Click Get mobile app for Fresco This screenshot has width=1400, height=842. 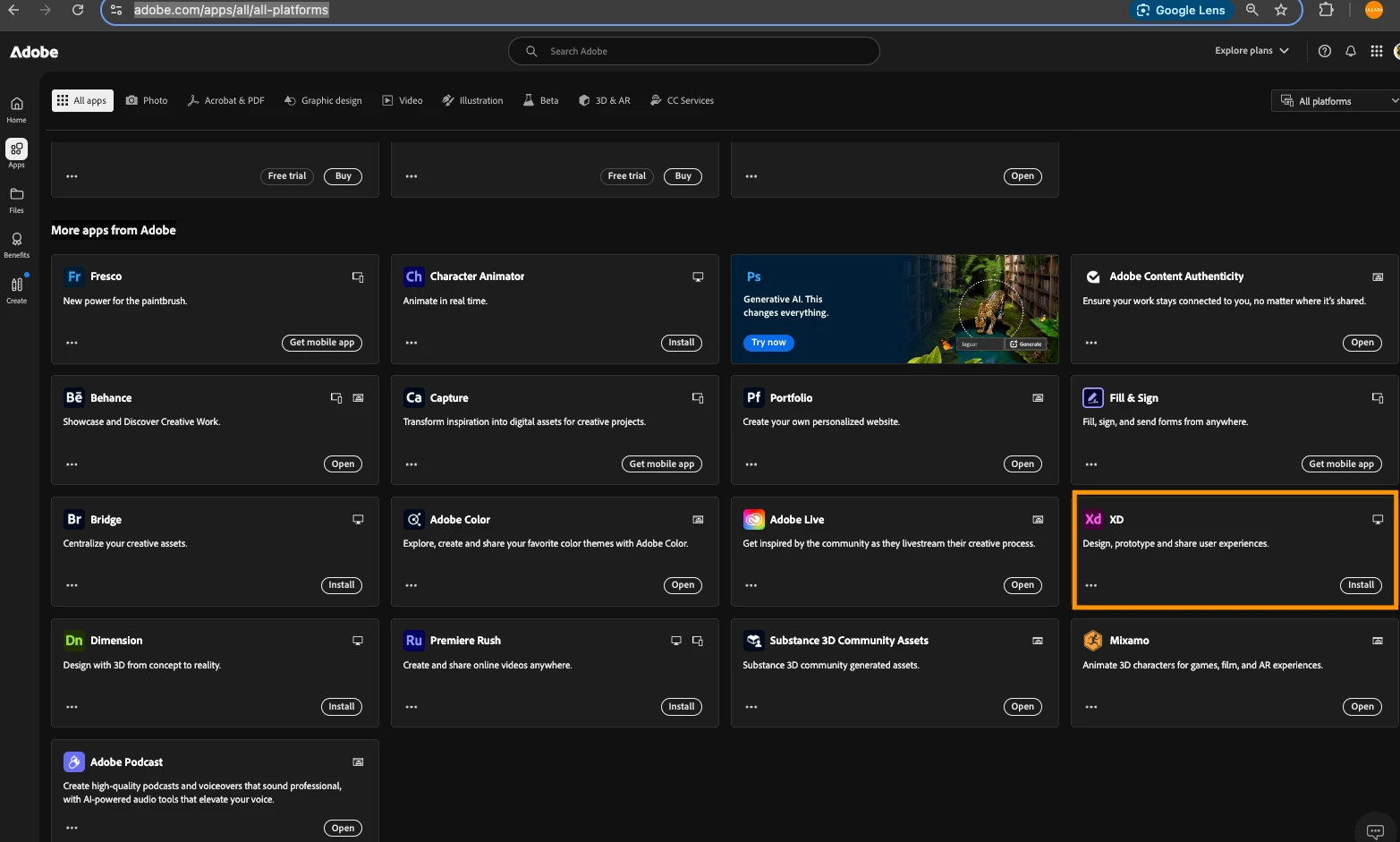pyautogui.click(x=322, y=343)
